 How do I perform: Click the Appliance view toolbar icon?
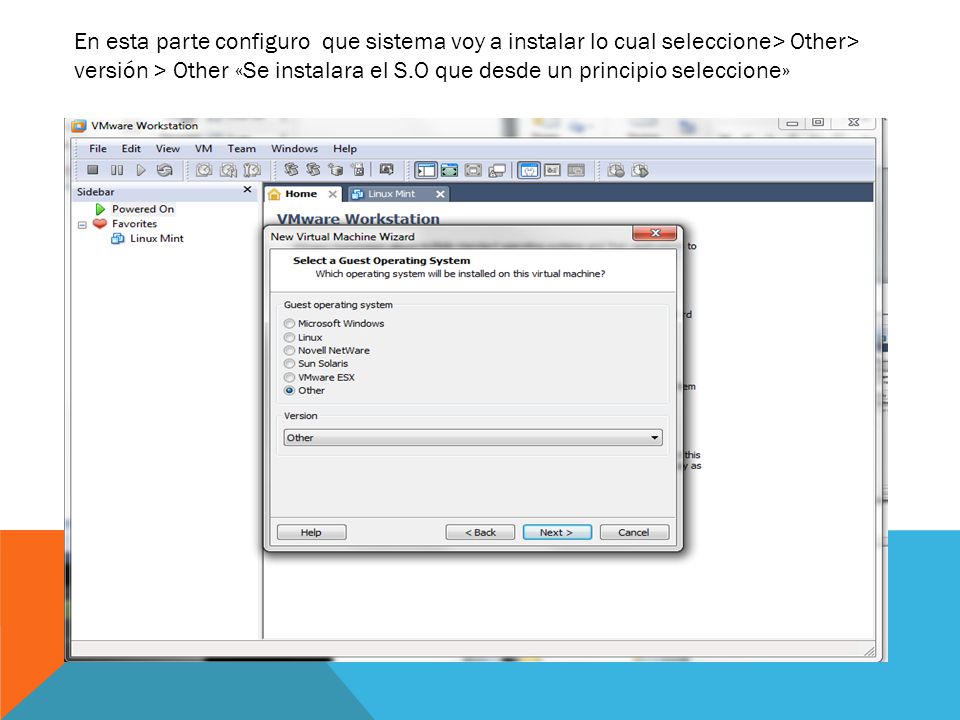[553, 170]
